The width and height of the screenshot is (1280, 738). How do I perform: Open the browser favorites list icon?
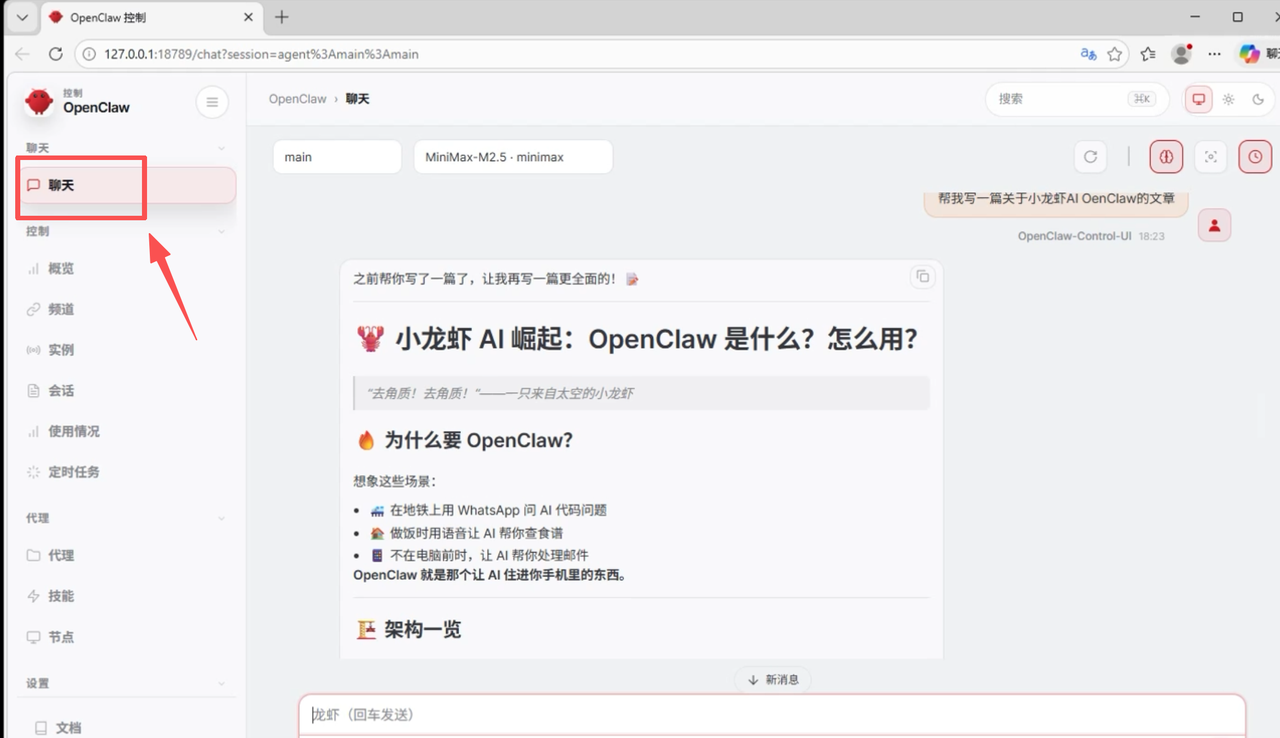tap(1148, 54)
